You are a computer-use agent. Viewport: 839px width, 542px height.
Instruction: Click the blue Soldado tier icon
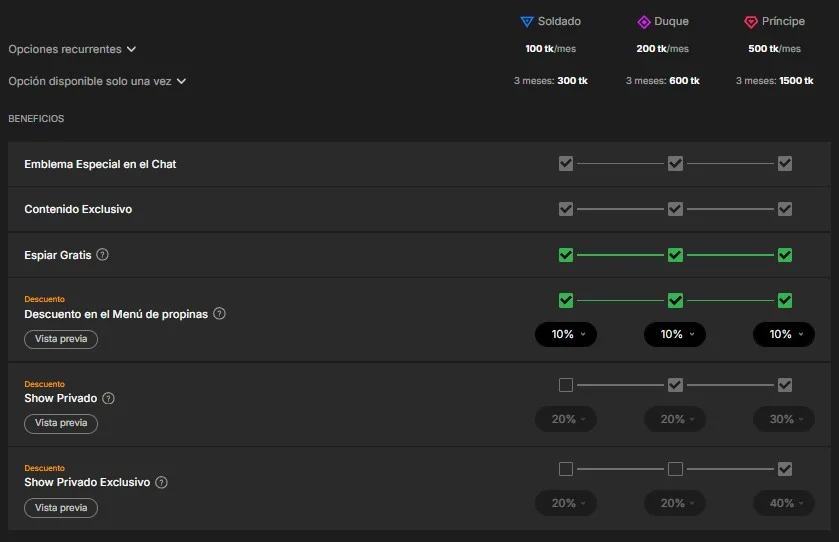coord(527,22)
